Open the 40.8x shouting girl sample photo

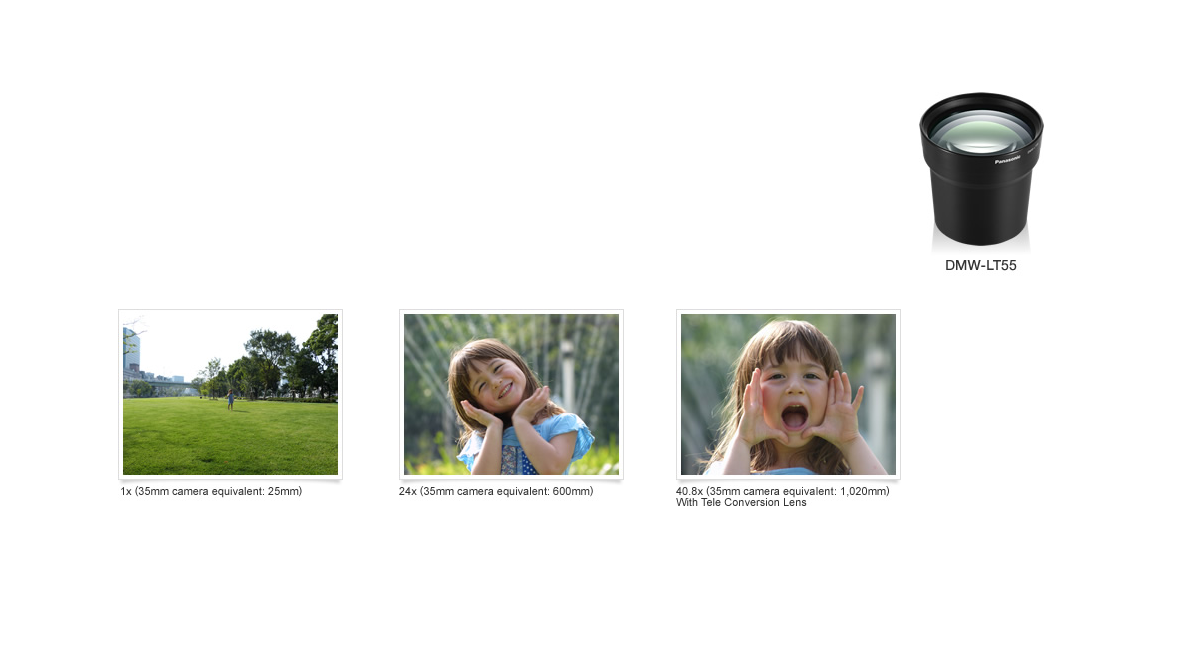[x=788, y=394]
